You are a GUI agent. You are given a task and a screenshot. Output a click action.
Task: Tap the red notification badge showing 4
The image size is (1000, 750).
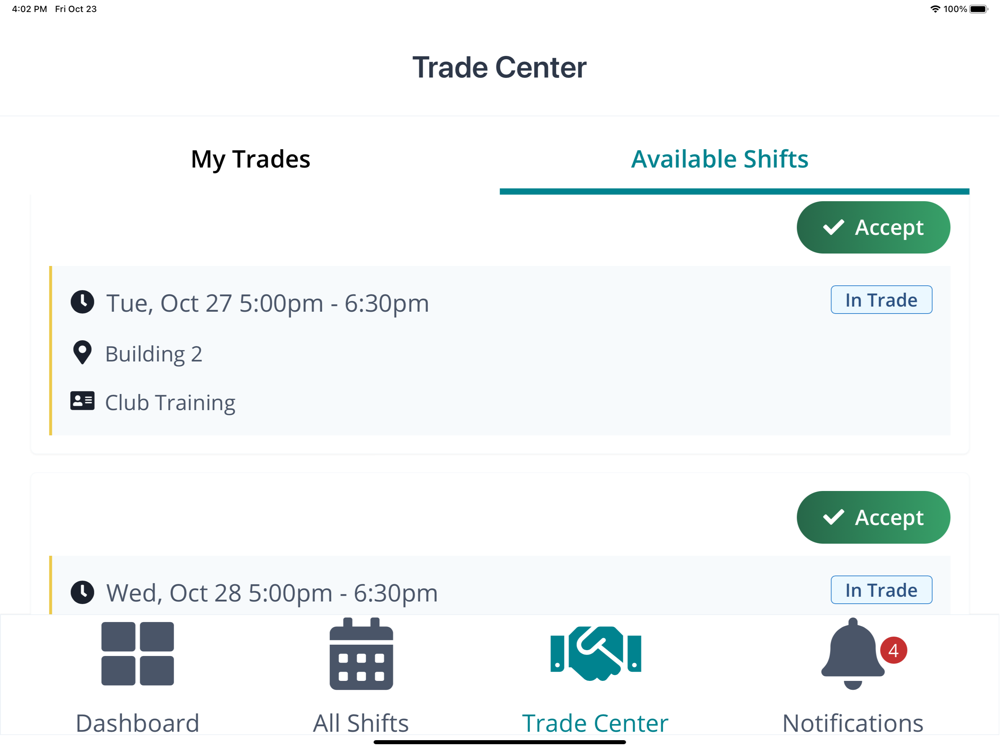point(893,650)
